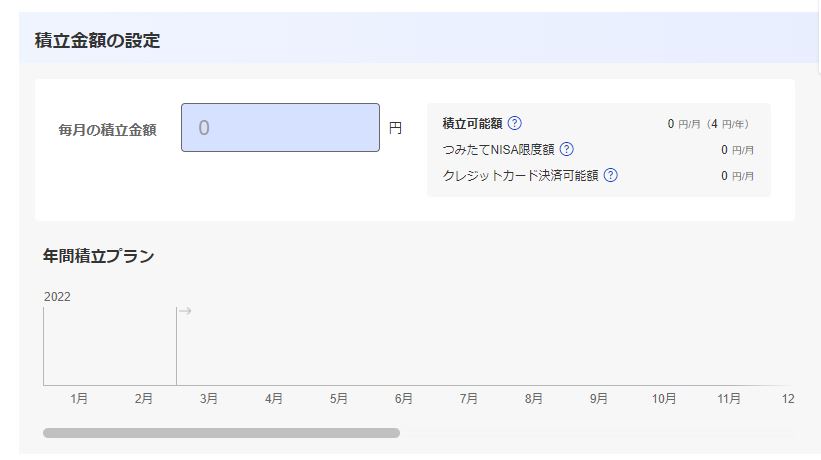The image size is (821, 460).
Task: Click the 3月 month marker
Action: tap(209, 399)
